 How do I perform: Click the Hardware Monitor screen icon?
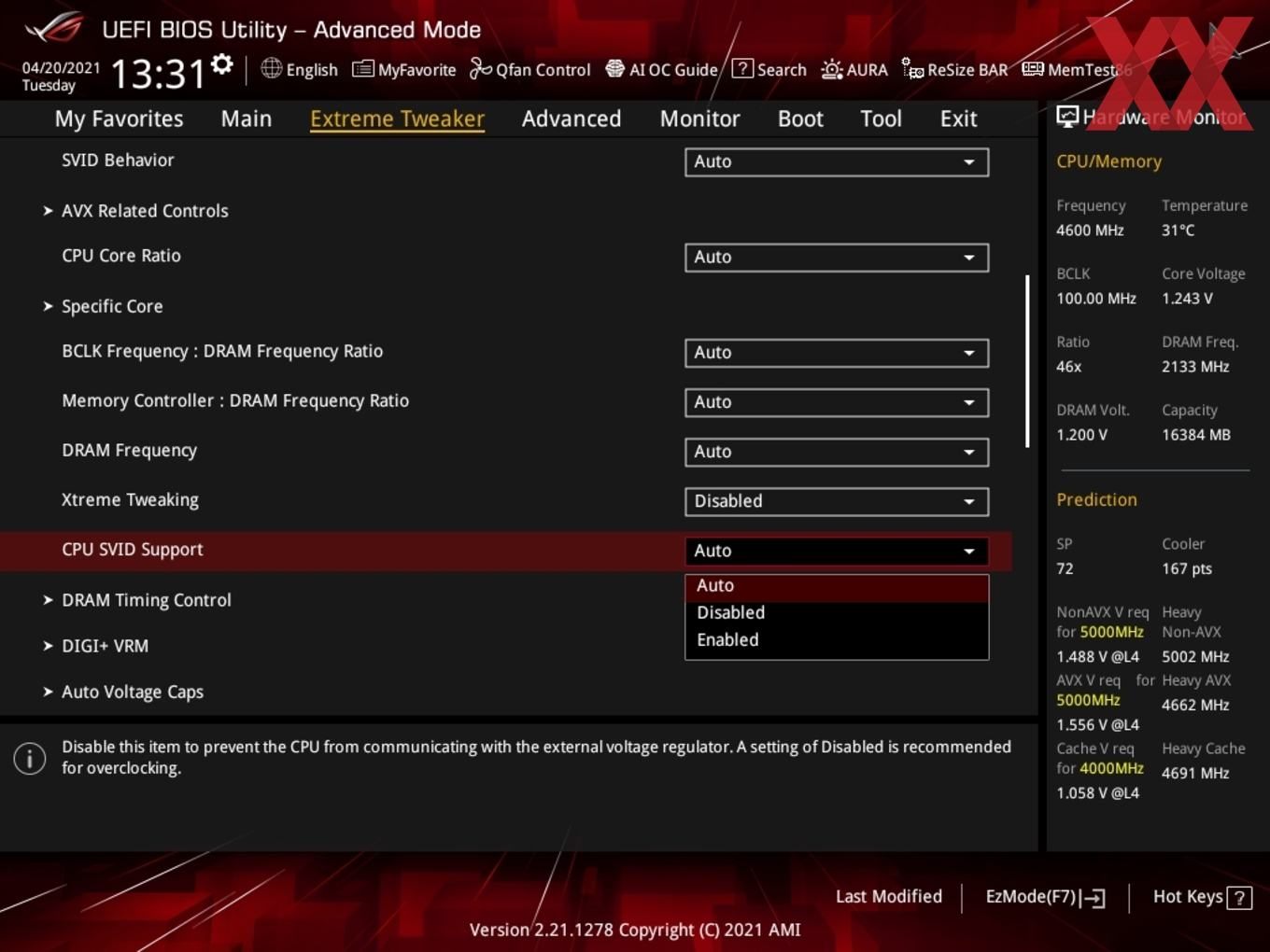(1067, 117)
